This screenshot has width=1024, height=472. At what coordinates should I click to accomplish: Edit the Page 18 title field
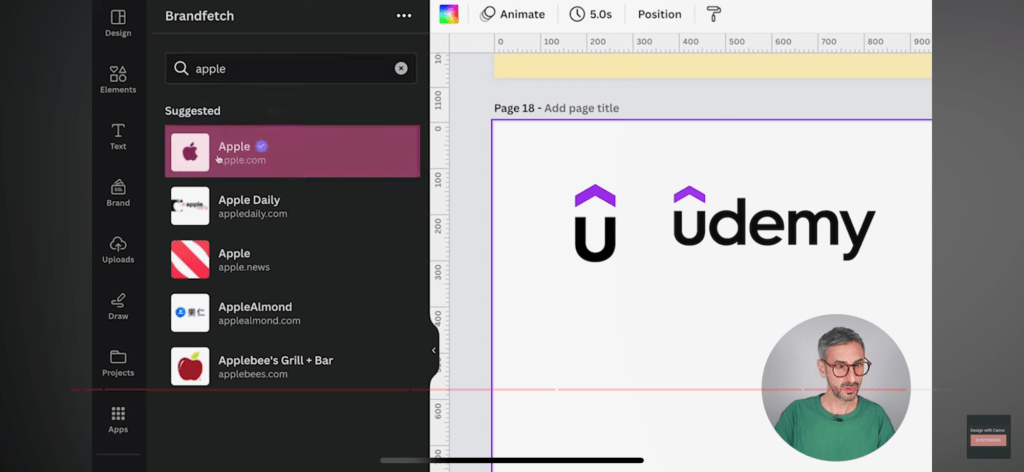pos(581,108)
